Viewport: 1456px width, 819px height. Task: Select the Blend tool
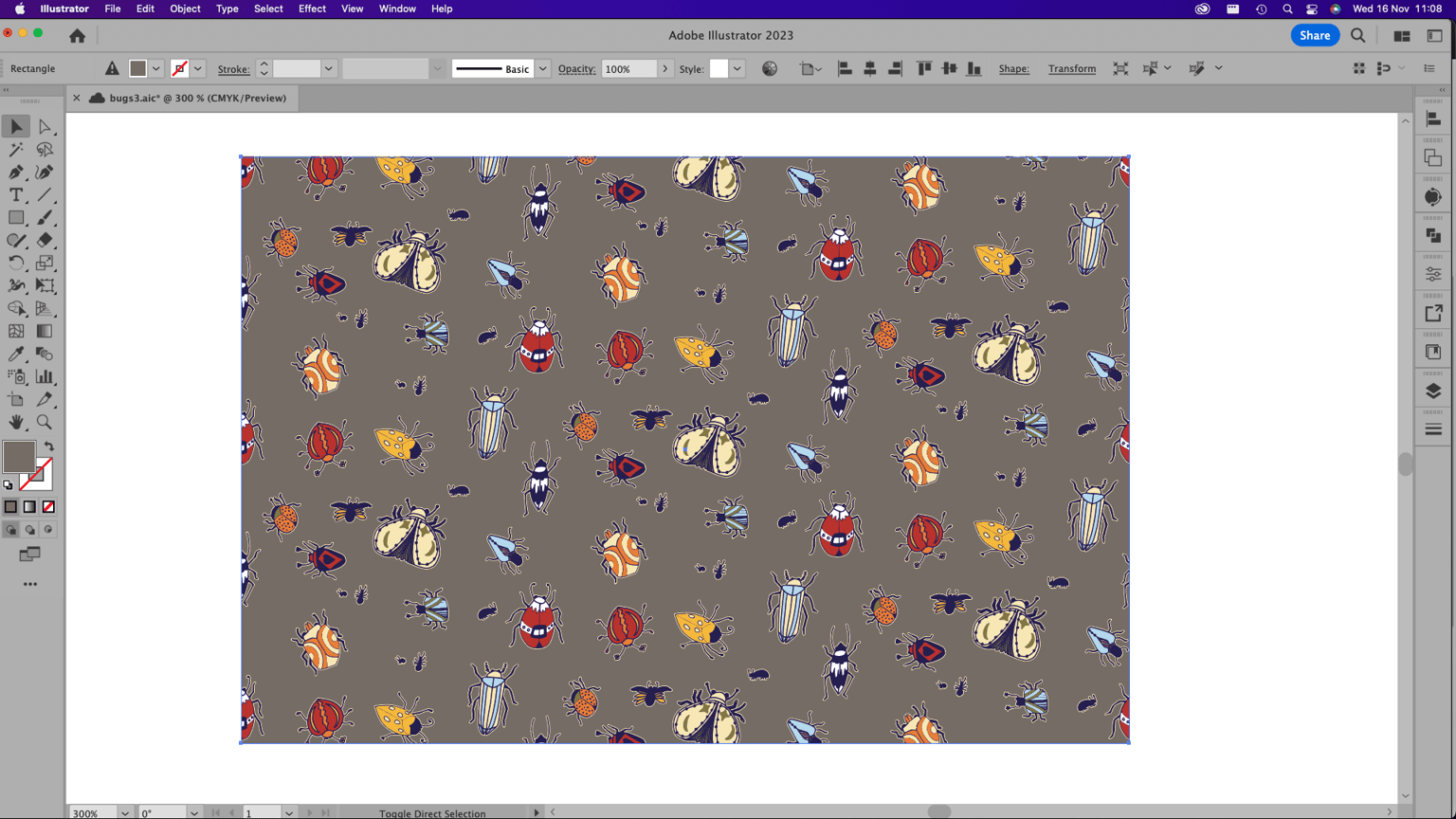coord(45,354)
